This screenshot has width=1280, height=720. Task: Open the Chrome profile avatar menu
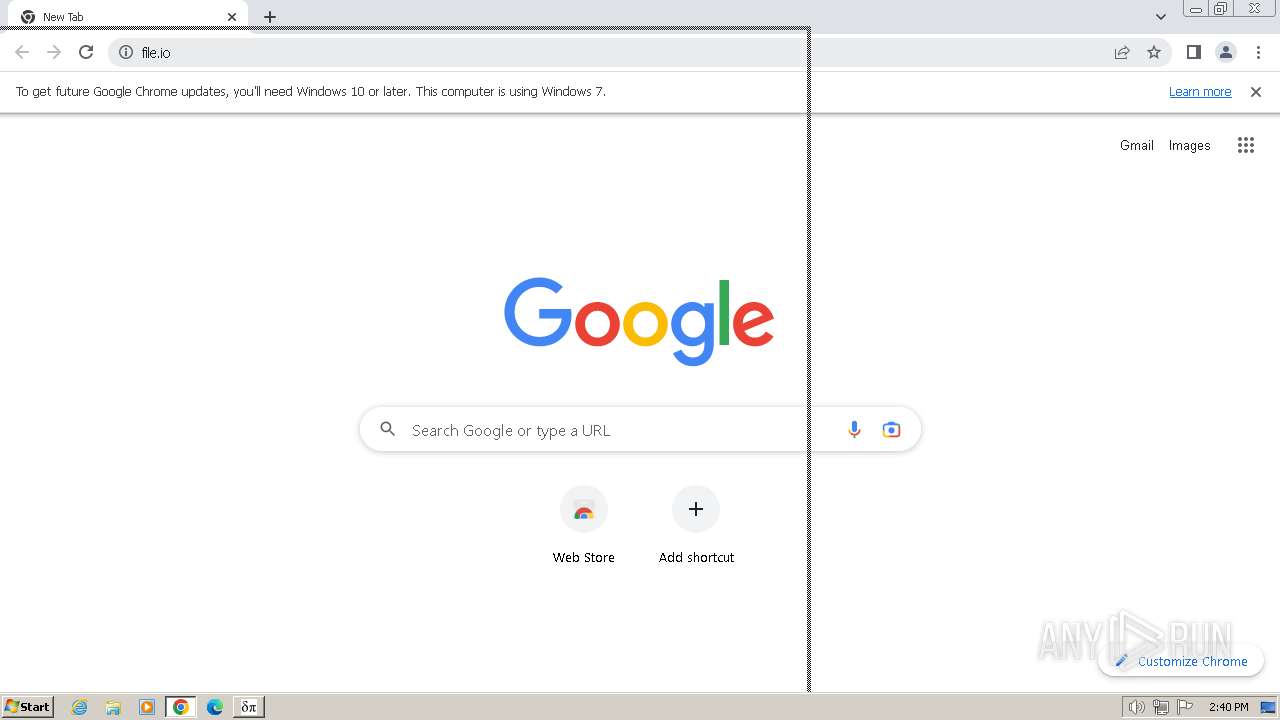(1226, 52)
